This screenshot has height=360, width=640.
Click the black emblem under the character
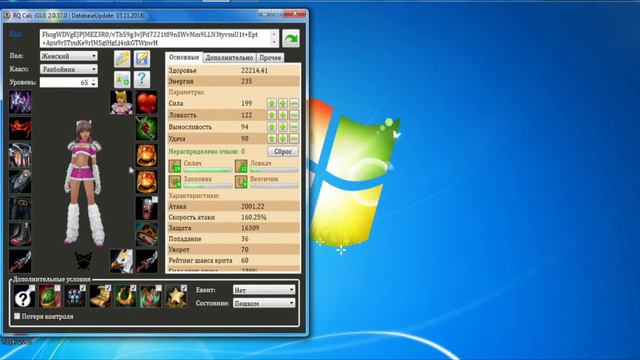(83, 261)
